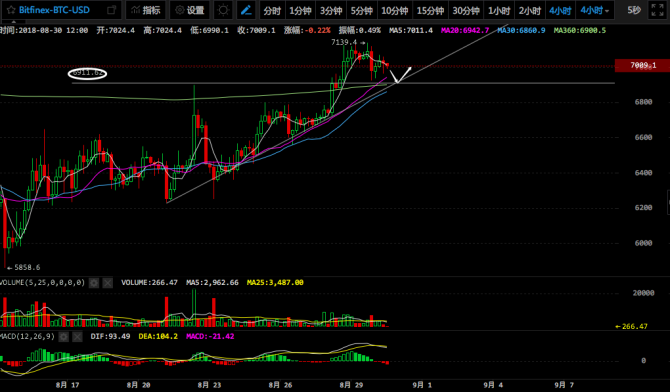Toggle the sun-icon light/dark theme

click(223, 10)
